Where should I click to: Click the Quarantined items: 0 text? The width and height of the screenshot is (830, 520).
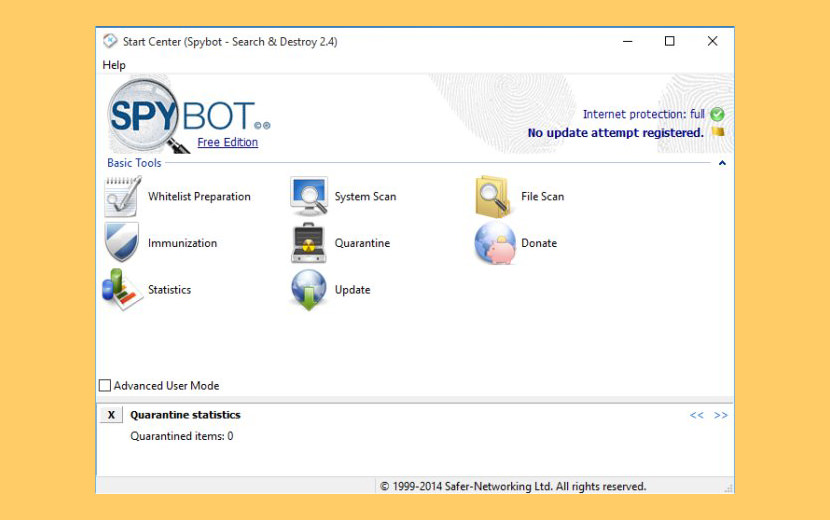click(182, 436)
